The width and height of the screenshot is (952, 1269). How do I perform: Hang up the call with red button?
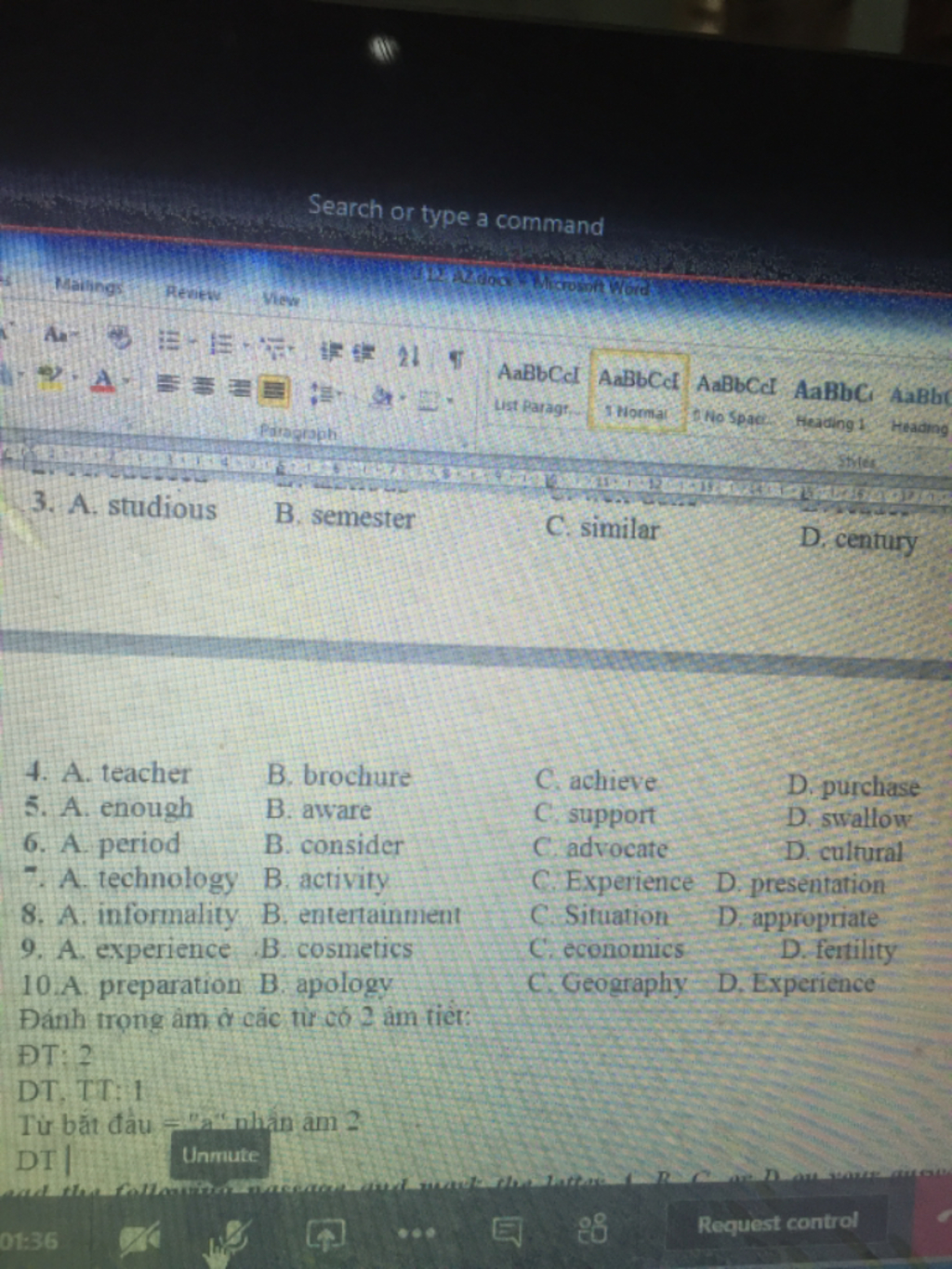(935, 1215)
